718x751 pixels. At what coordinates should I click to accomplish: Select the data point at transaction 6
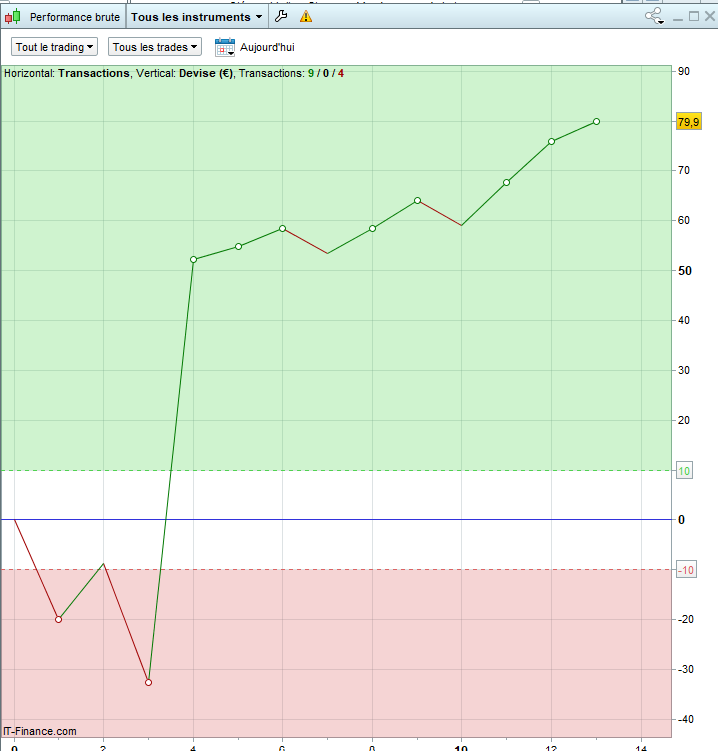(283, 228)
